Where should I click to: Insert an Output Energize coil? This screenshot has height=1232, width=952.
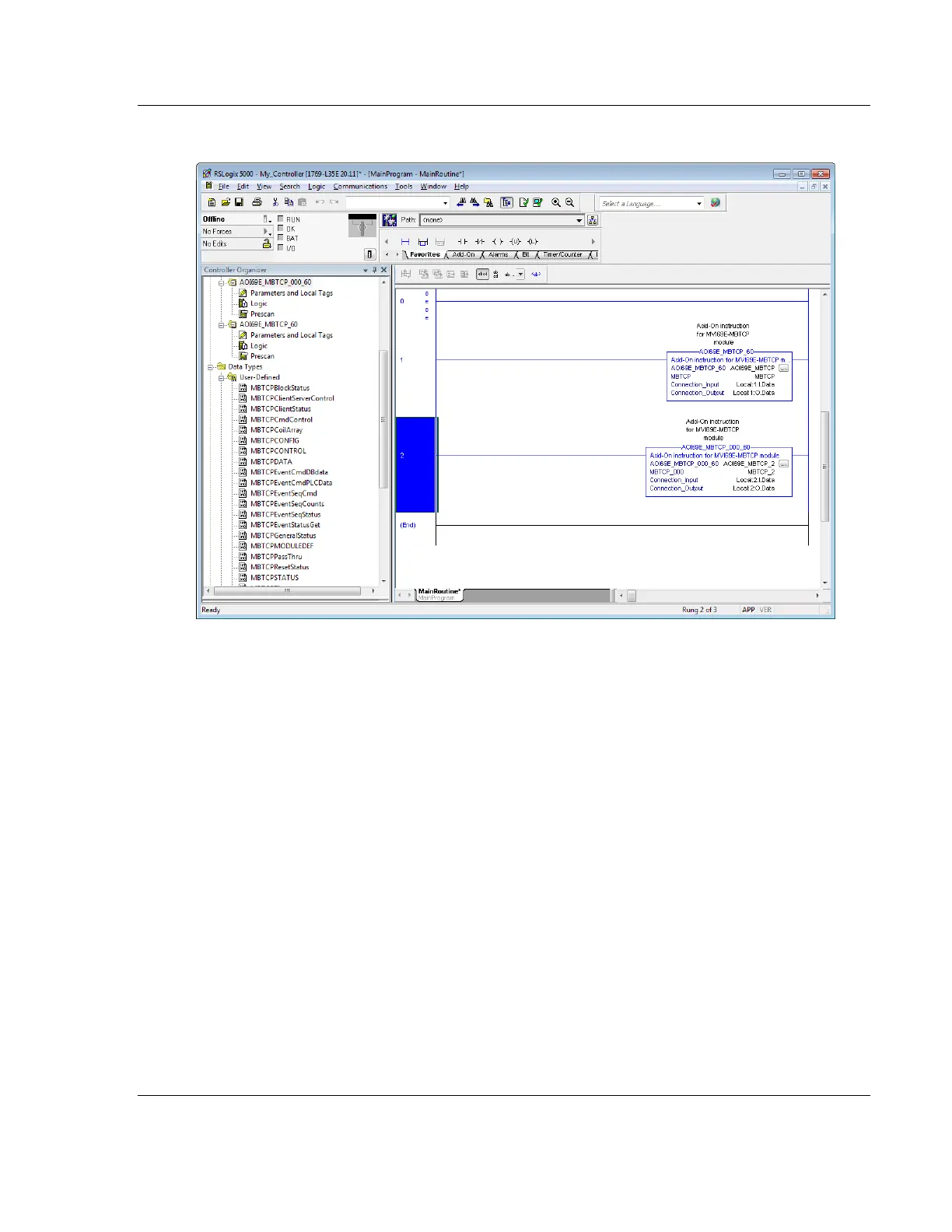pos(498,242)
